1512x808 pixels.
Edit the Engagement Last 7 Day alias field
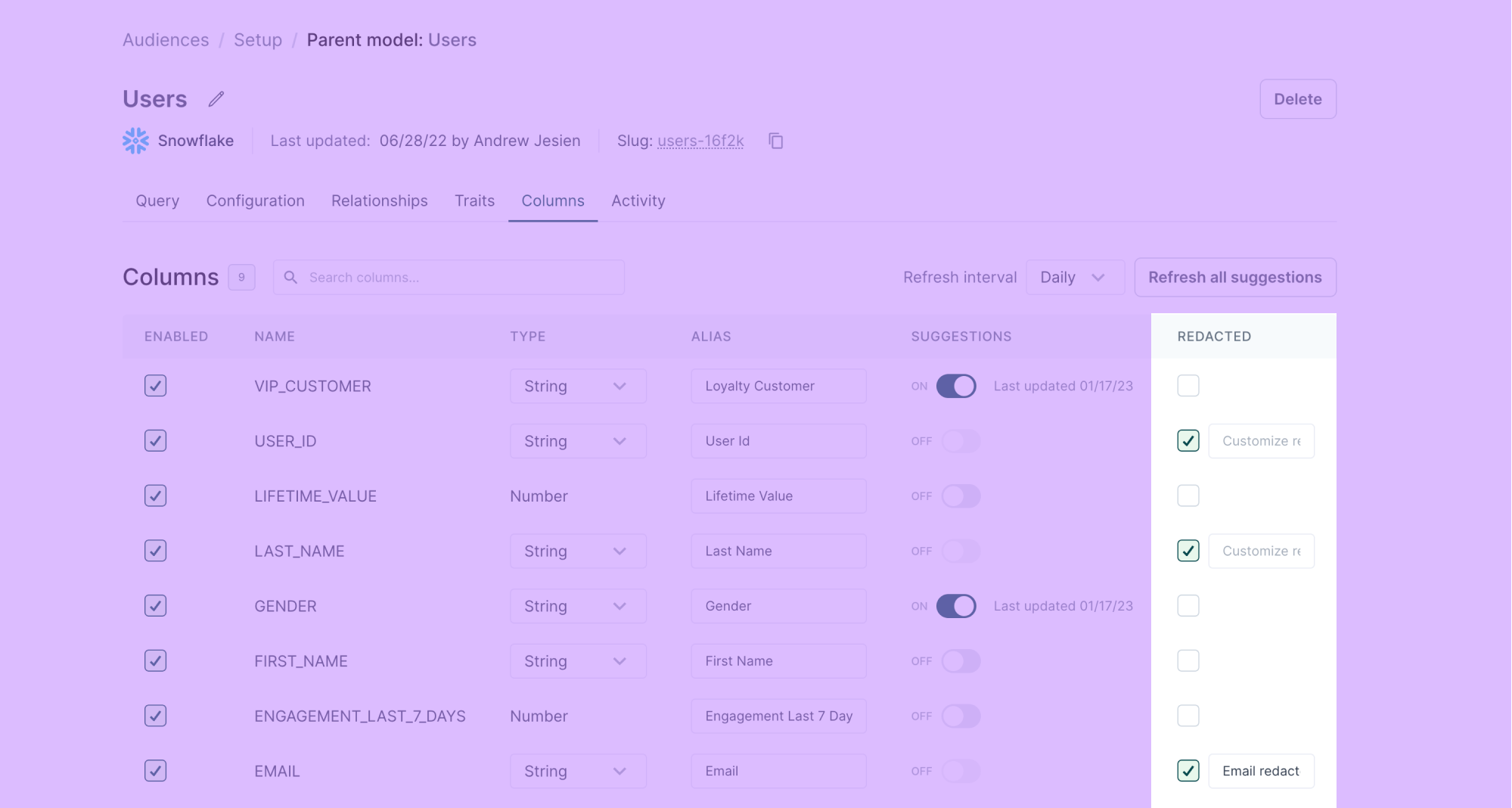coord(778,716)
